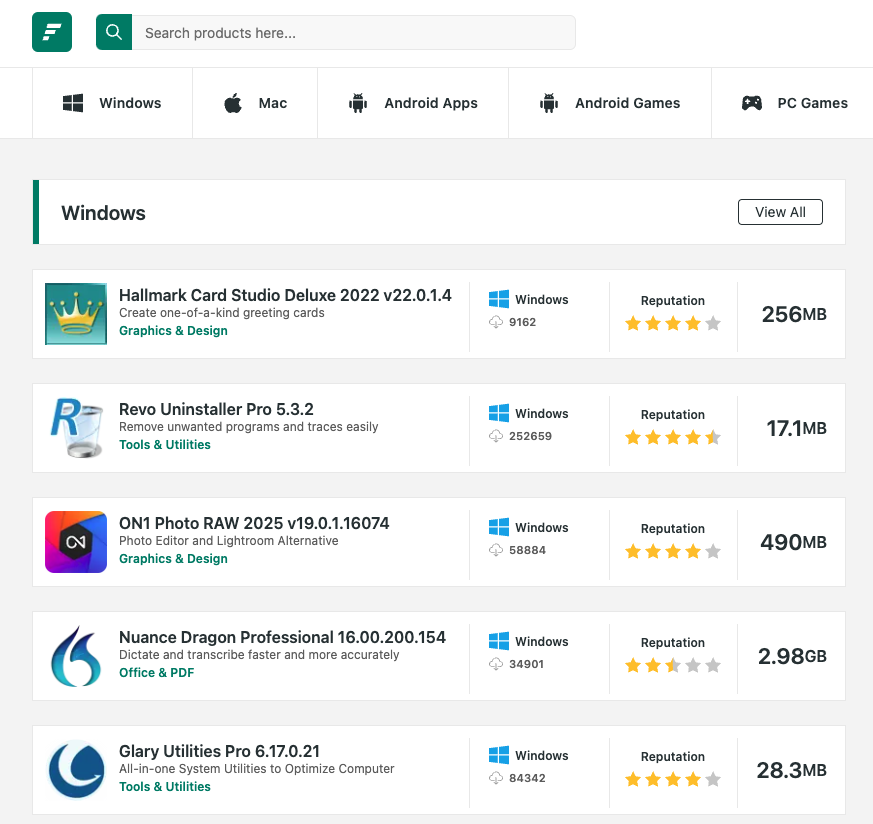
Task: Open the Glary Utilities app icon
Action: (76, 771)
